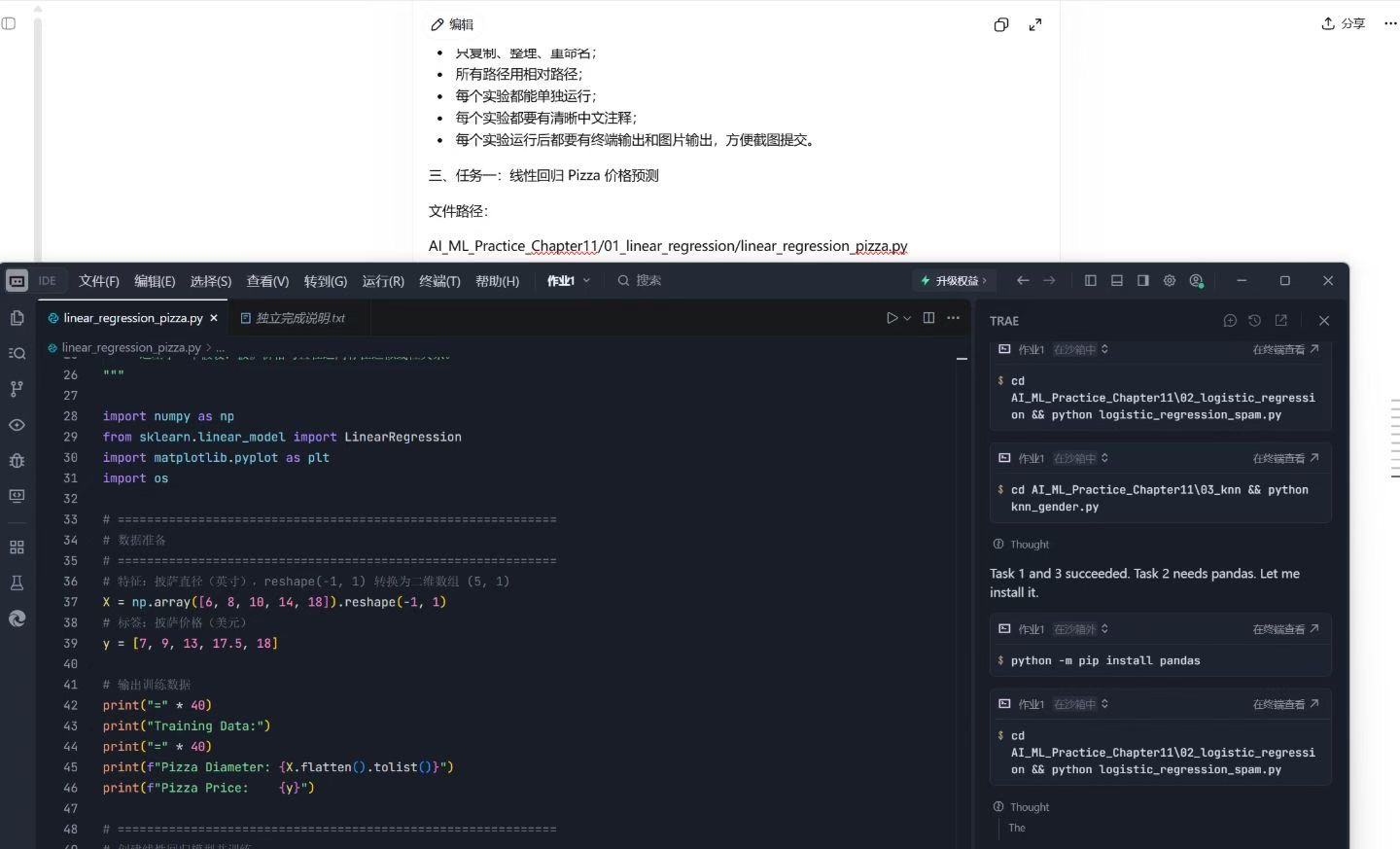Open the 选择(S) menu
1400x849 pixels.
point(211,281)
